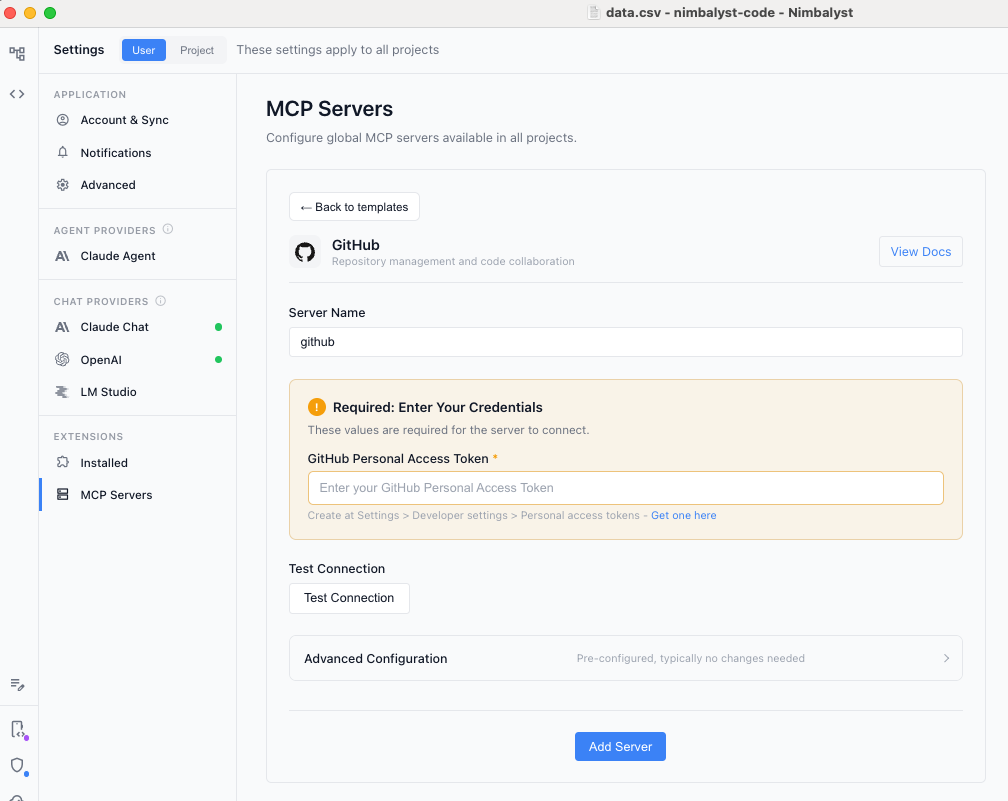
Task: Click the GitHub octocat logo
Action: click(305, 252)
